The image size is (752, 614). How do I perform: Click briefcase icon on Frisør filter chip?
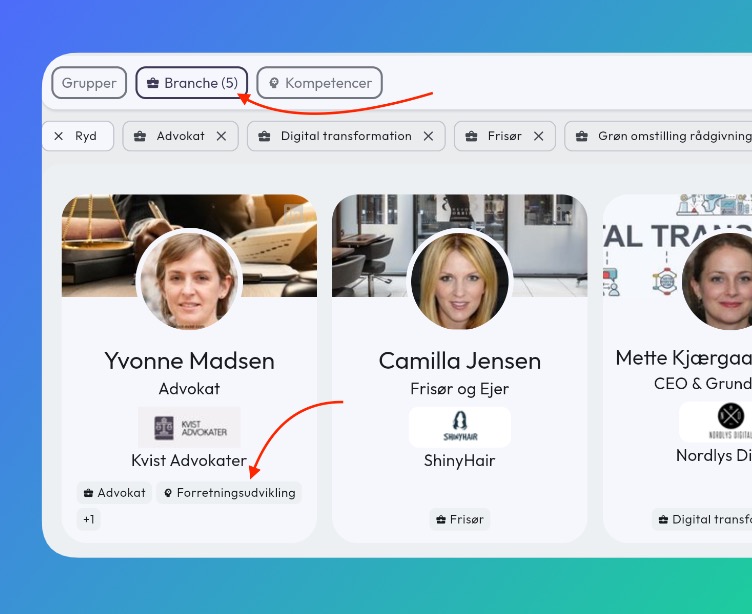[x=471, y=136]
